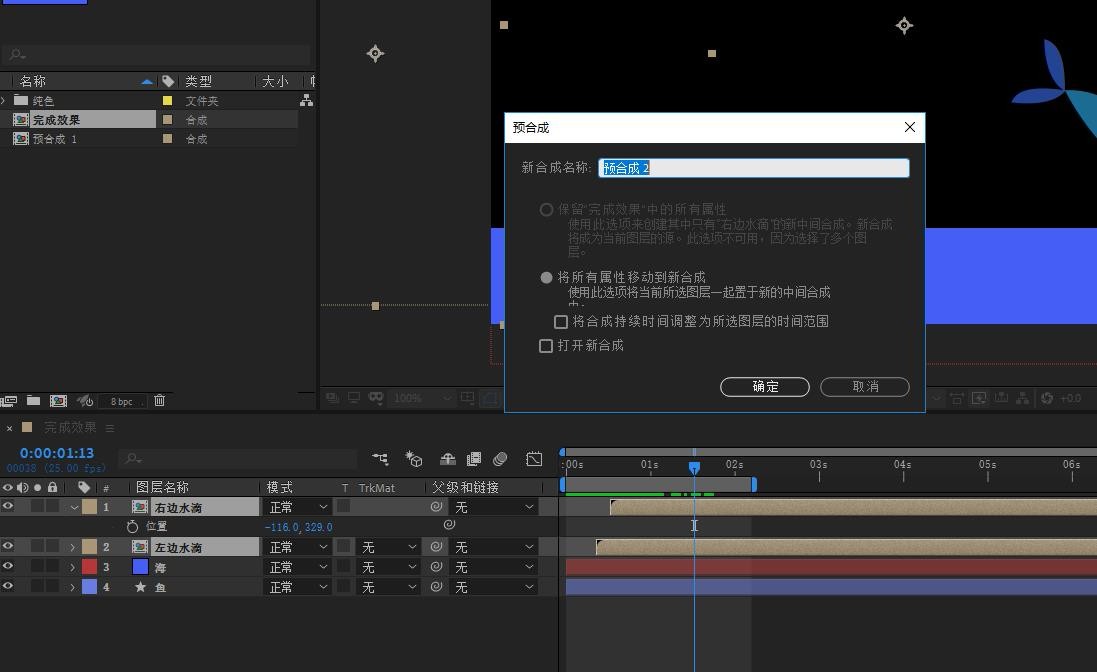This screenshot has width=1097, height=672.
Task: Click the blue label swatch of 鱼 layer
Action: click(90, 587)
